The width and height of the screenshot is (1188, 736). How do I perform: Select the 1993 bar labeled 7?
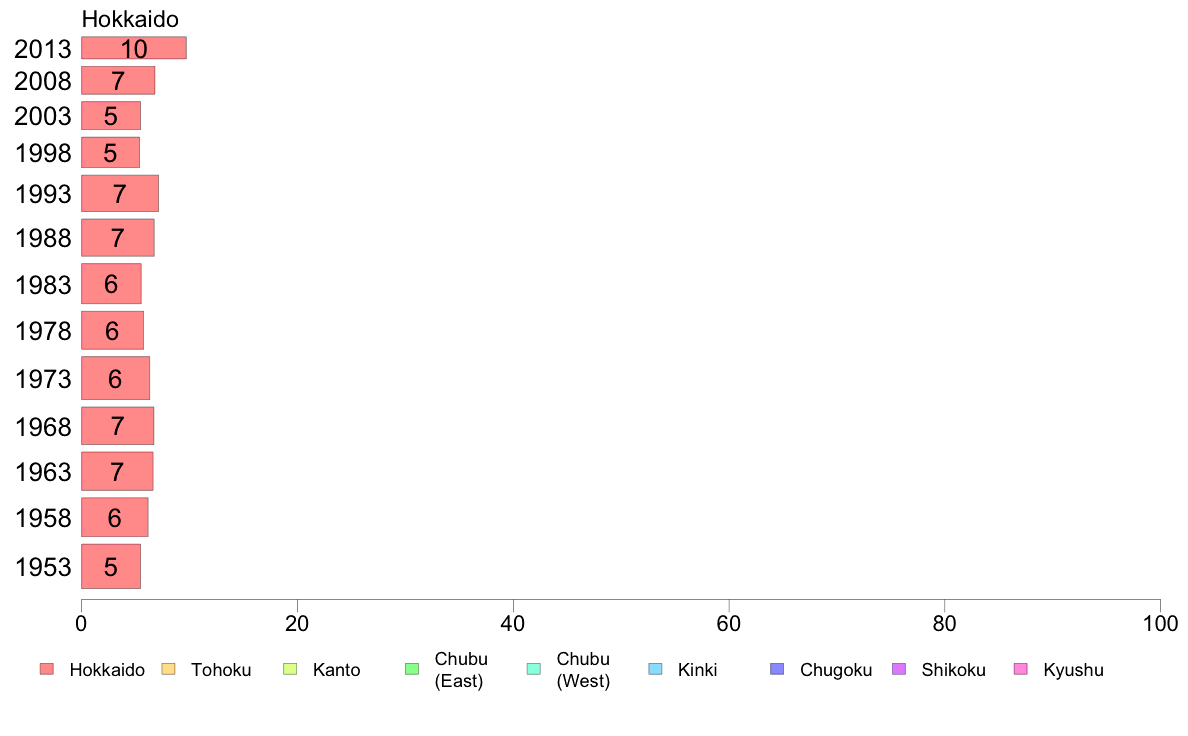pyautogui.click(x=120, y=193)
